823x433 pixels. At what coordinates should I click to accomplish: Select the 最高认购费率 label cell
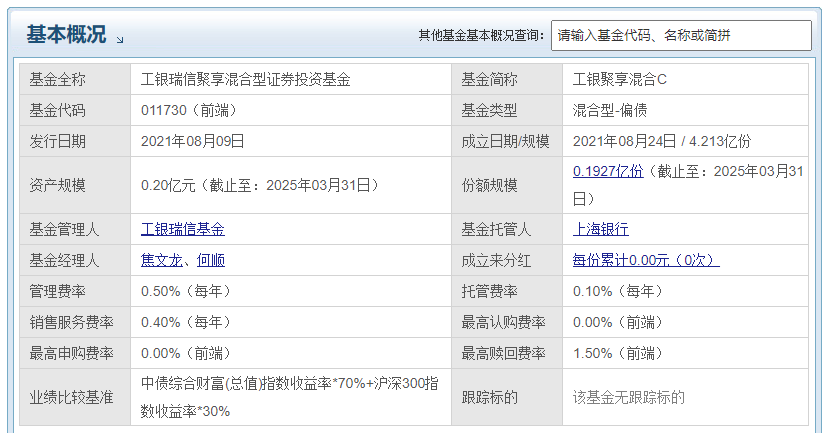point(507,322)
